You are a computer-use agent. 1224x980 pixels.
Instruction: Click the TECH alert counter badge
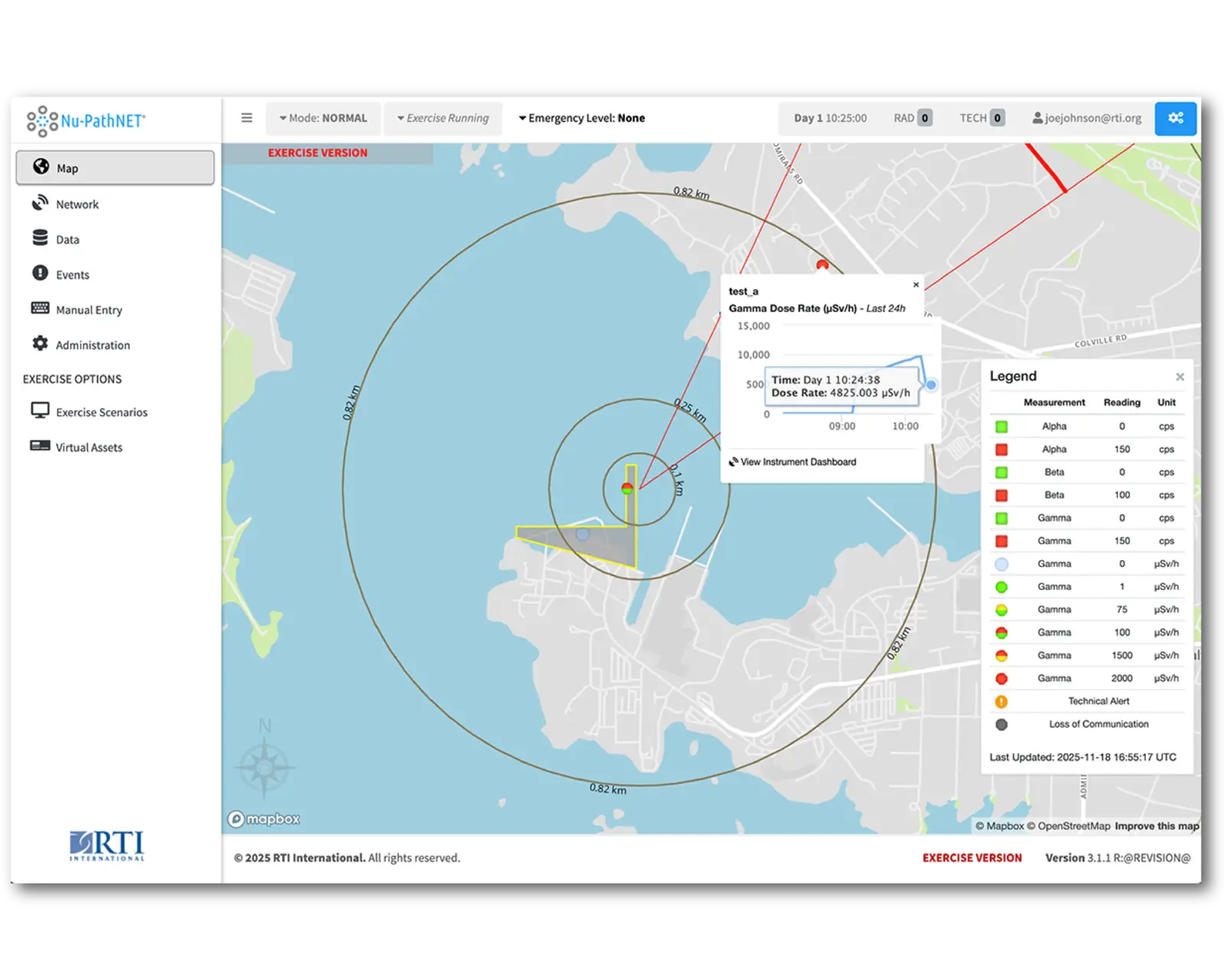(997, 118)
